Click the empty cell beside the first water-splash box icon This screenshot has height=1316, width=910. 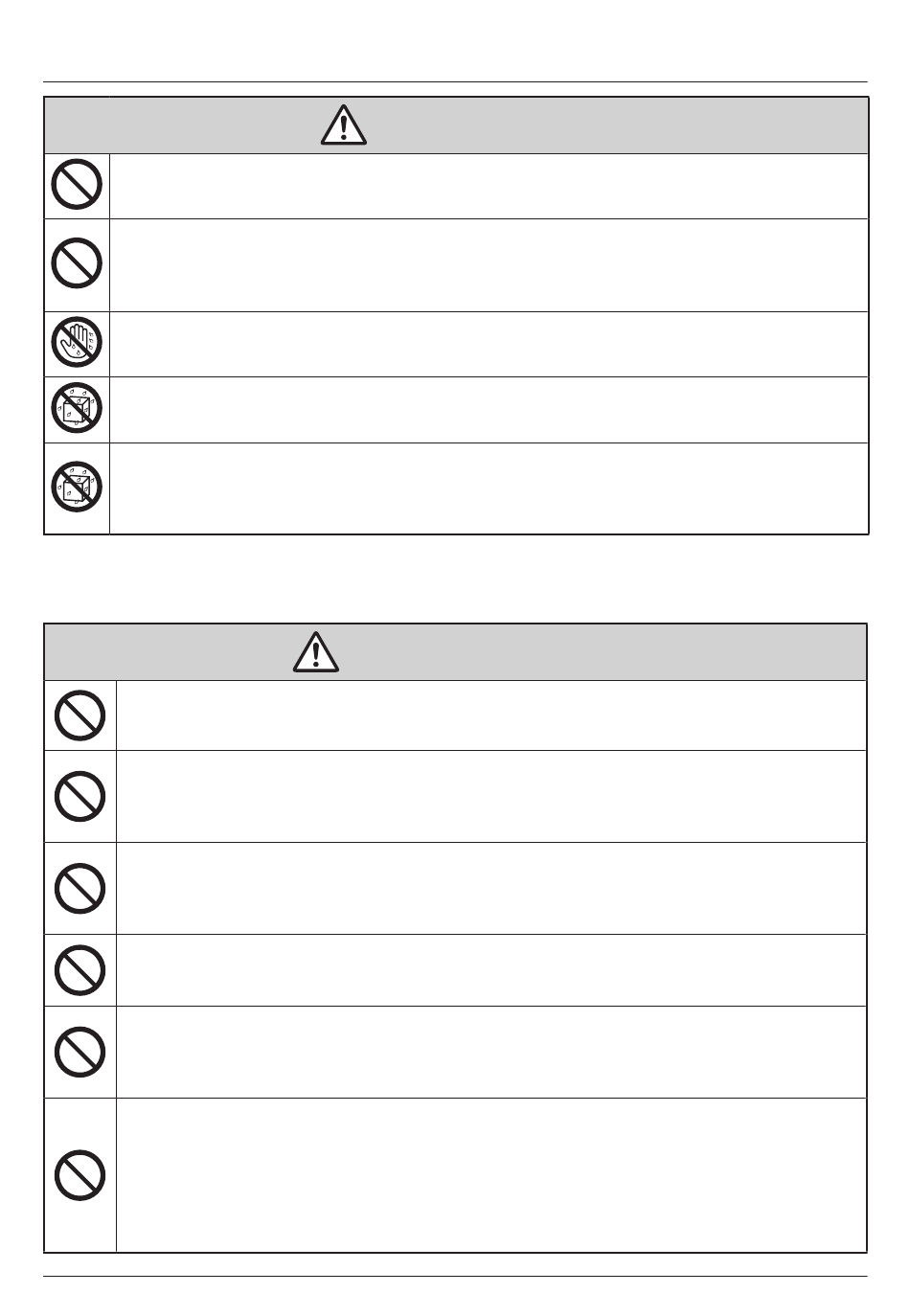click(489, 410)
